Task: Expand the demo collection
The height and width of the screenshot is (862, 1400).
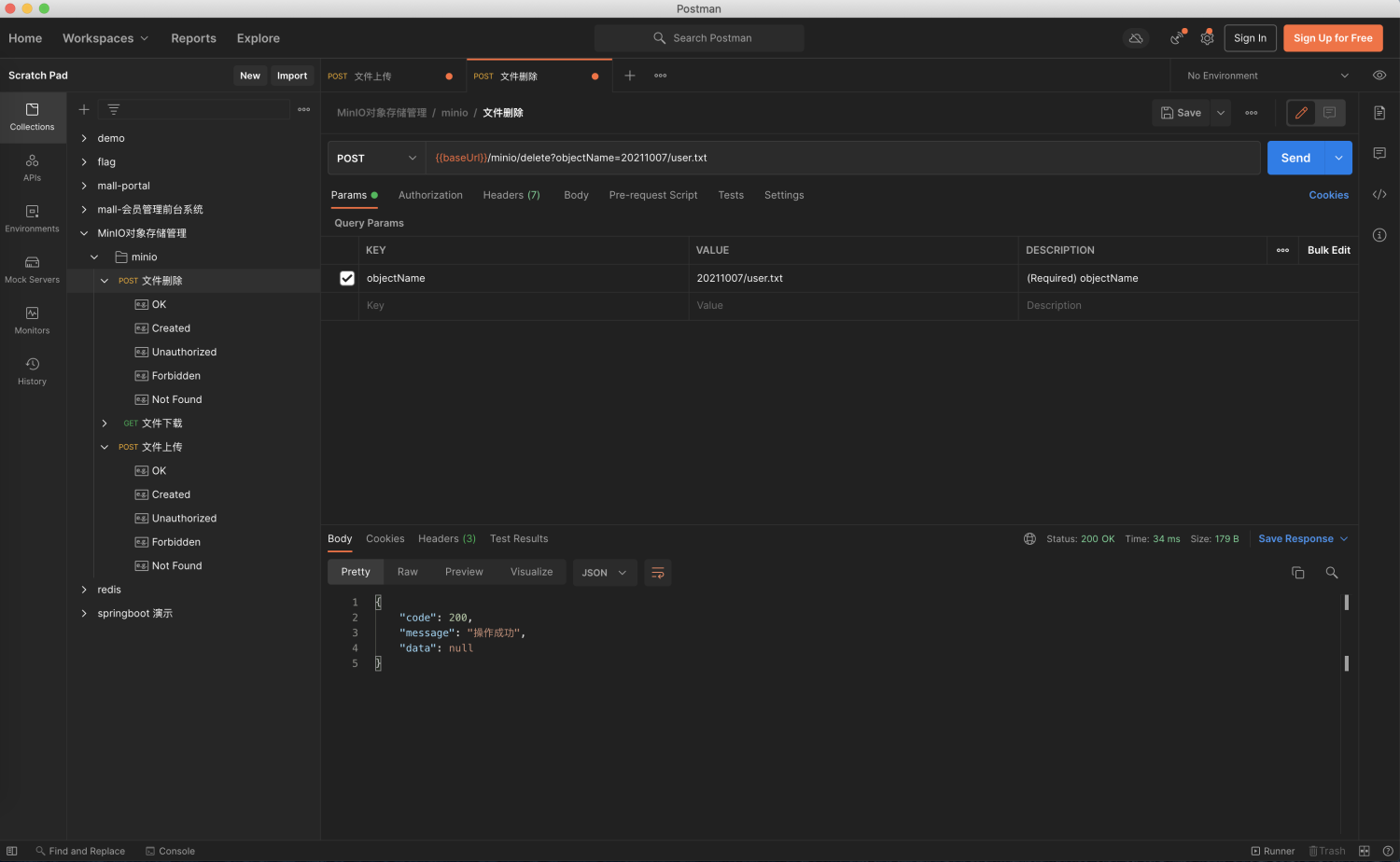Action: tap(84, 138)
